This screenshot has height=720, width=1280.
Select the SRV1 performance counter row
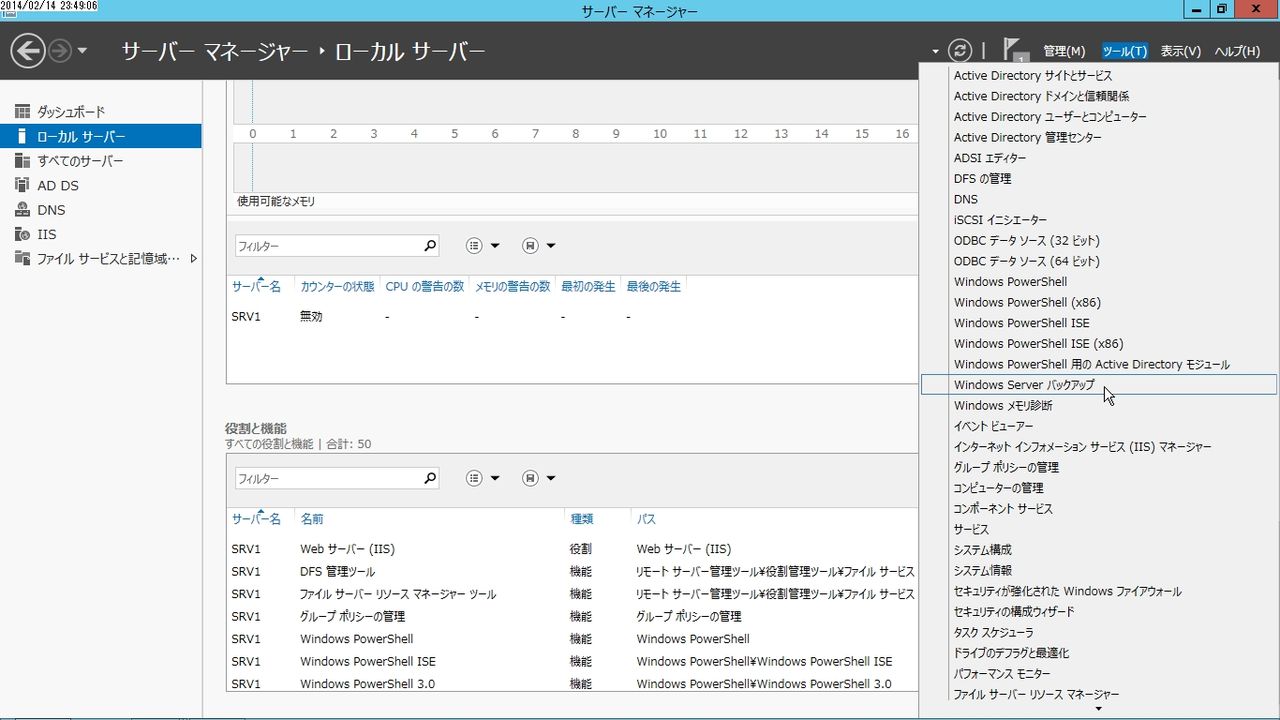pyautogui.click(x=572, y=316)
